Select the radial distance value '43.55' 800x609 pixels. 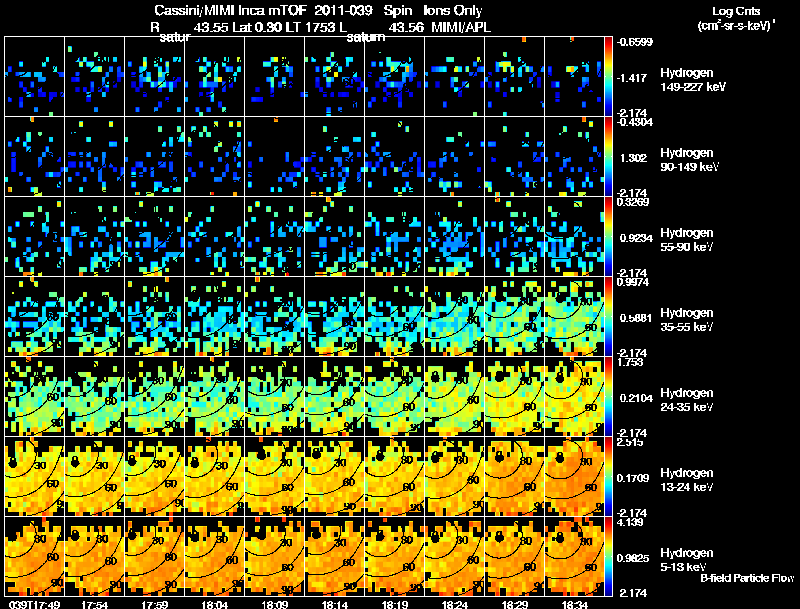(x=211, y=27)
